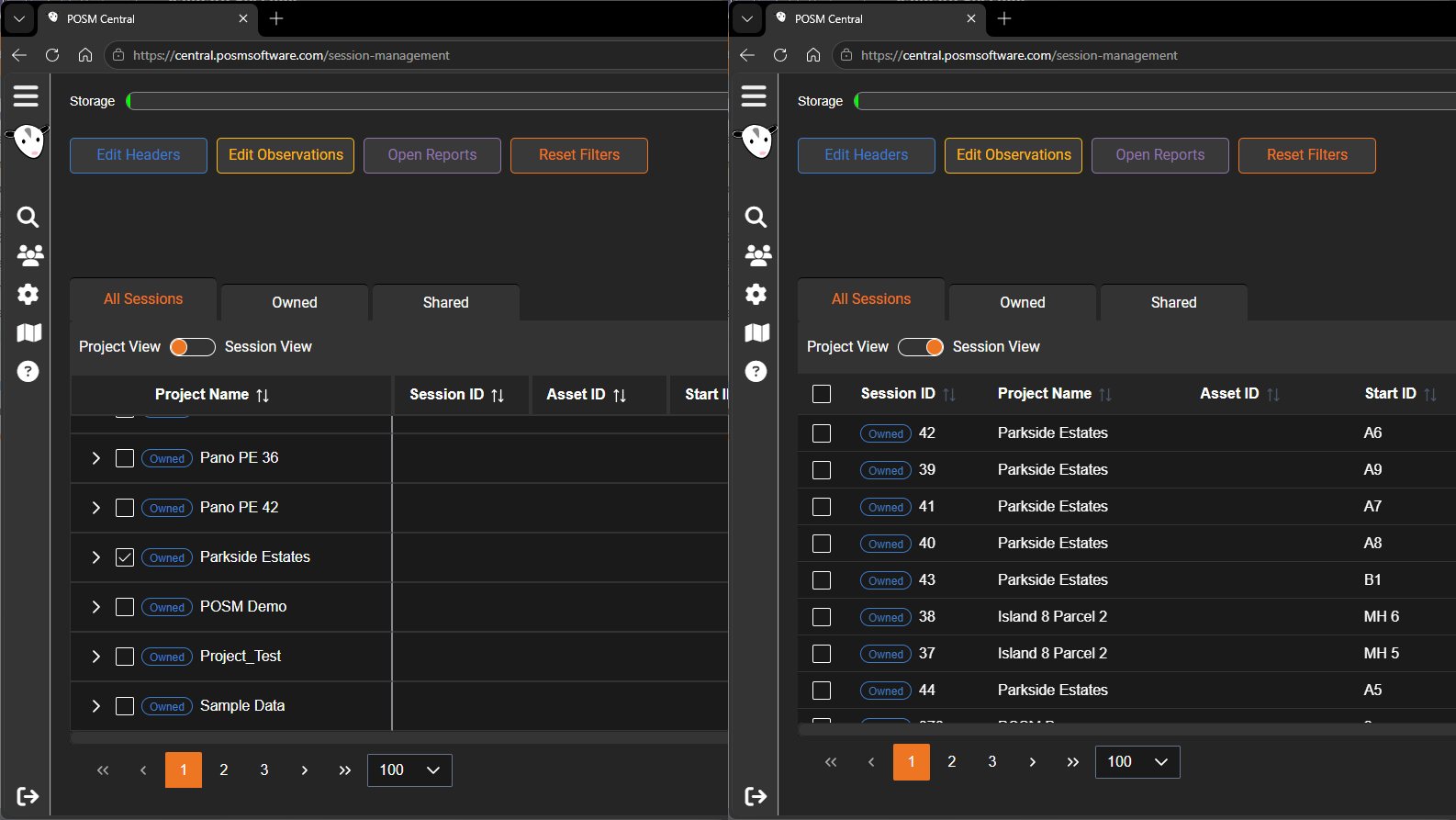Click POSM opossum logo in left window
Viewport: 1456px width, 820px height.
point(28,140)
